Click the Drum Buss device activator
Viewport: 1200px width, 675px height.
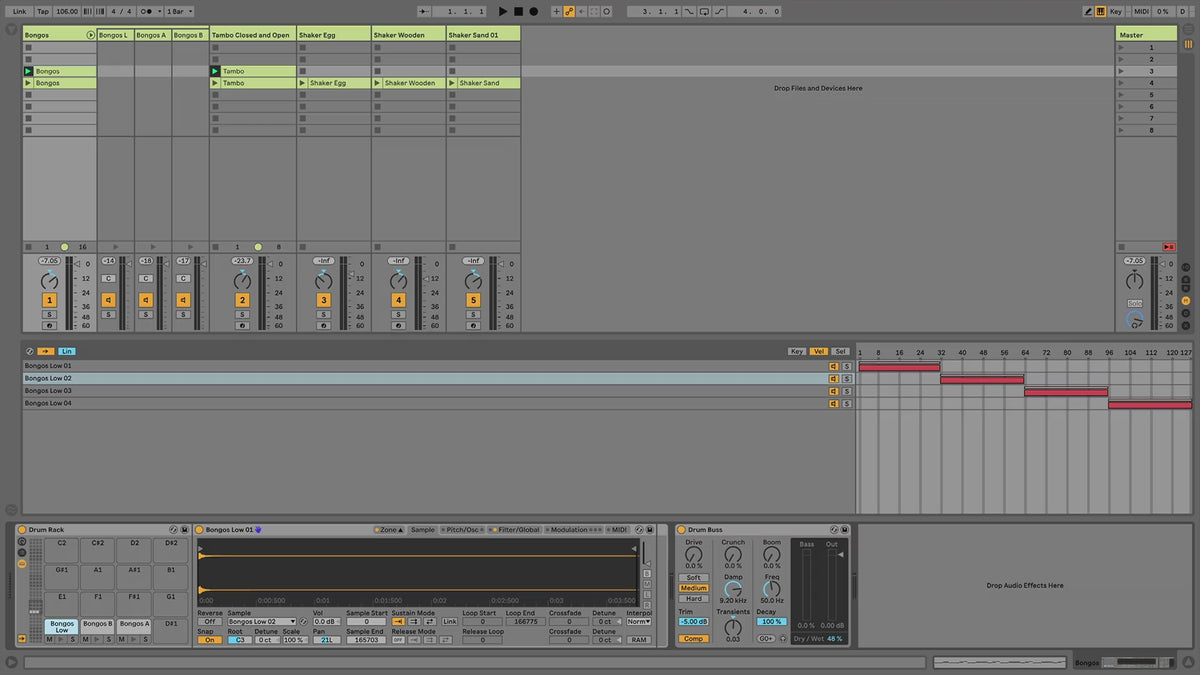tap(682, 529)
